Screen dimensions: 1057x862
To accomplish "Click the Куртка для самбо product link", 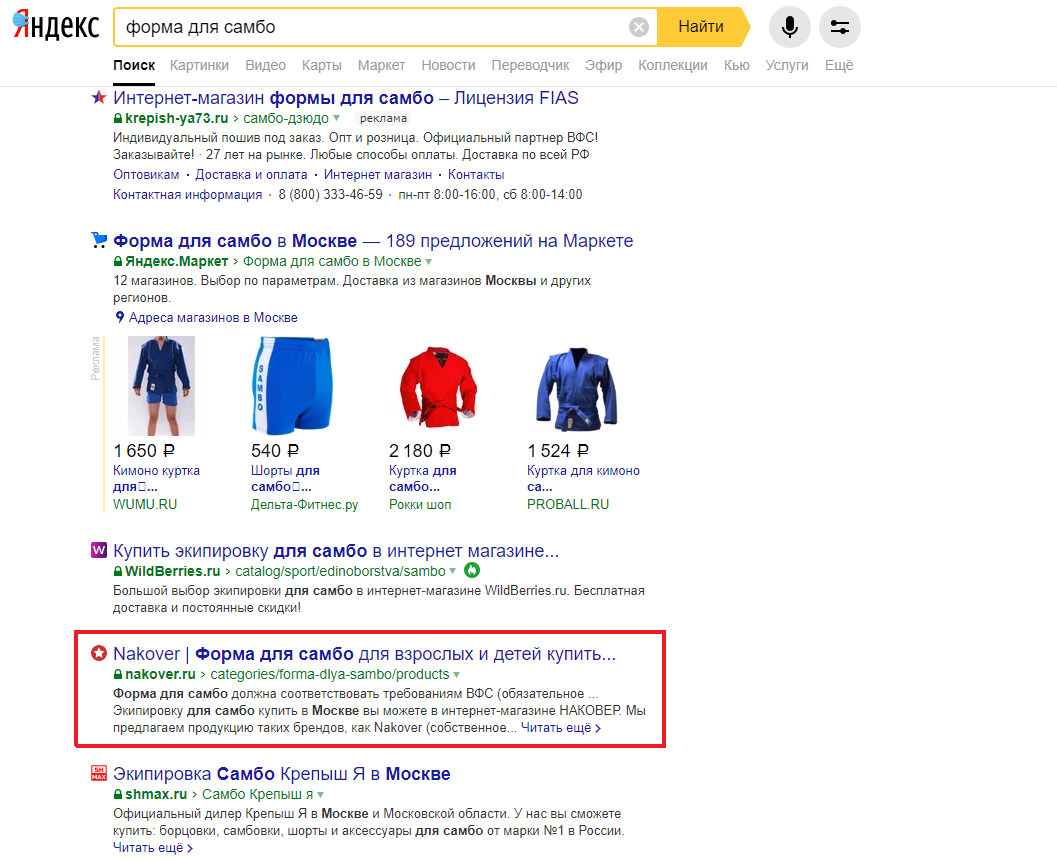I will tap(423, 479).
